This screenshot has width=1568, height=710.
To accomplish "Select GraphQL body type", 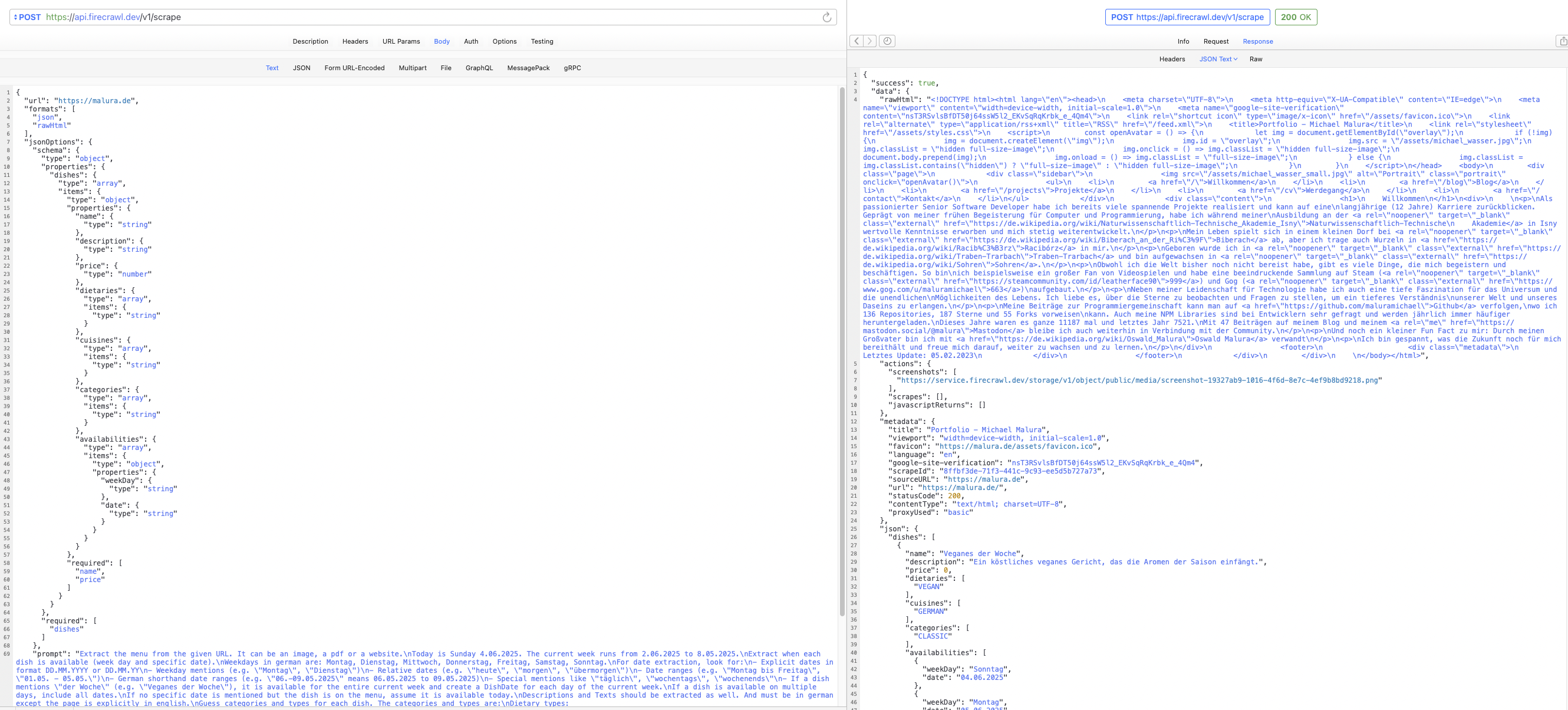I will point(479,68).
